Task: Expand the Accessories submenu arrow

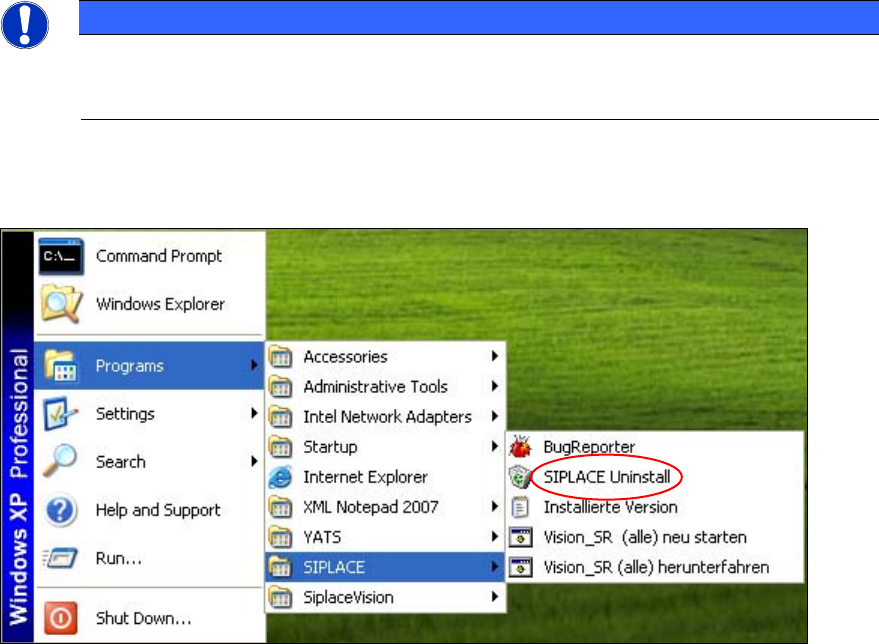Action: point(495,356)
